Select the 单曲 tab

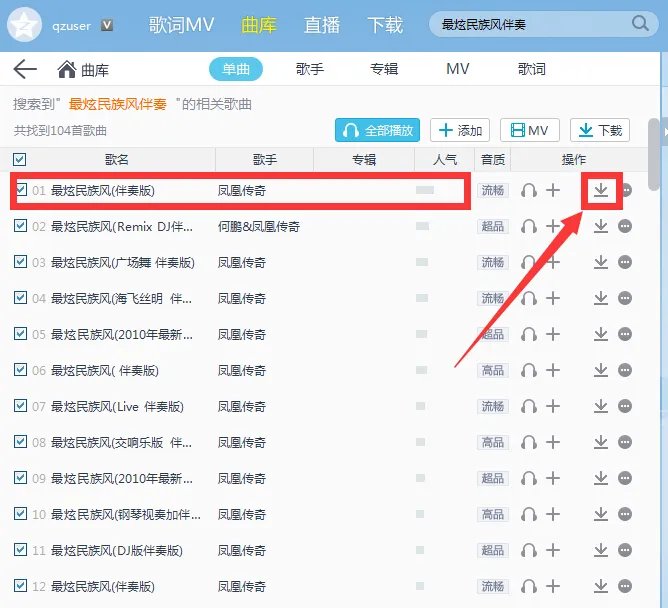(236, 69)
